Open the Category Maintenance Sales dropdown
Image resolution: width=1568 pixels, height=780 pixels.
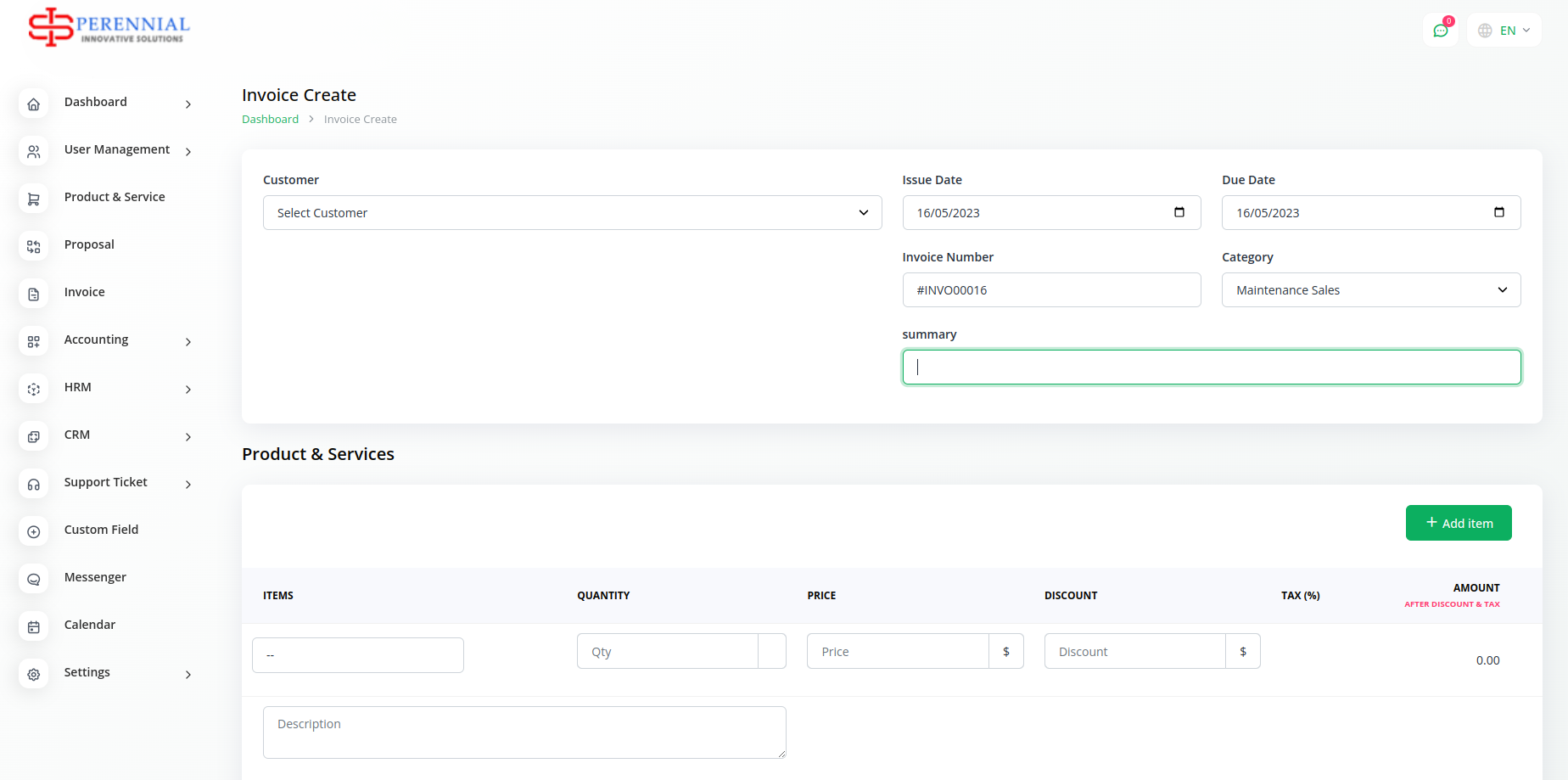click(x=1370, y=290)
